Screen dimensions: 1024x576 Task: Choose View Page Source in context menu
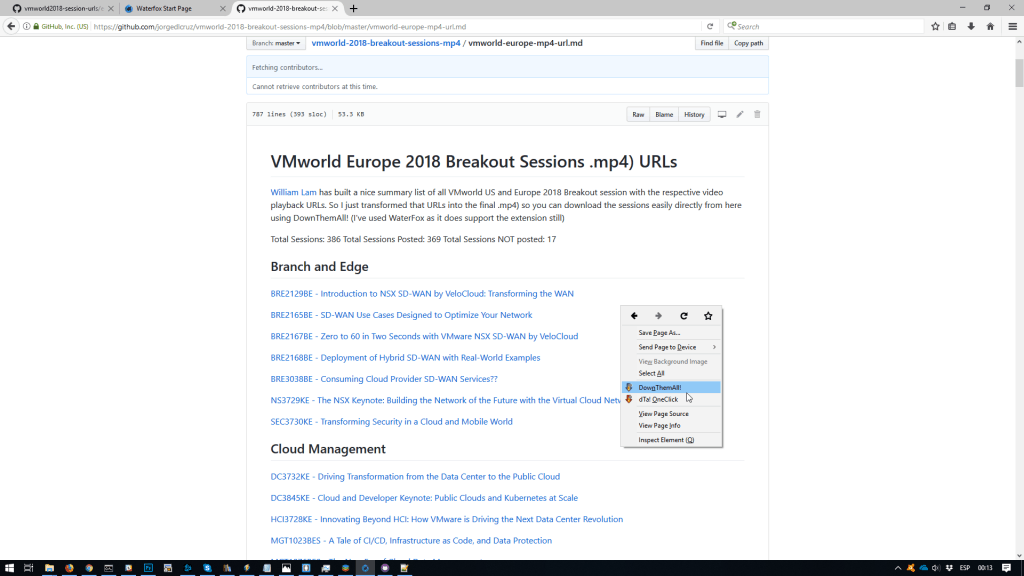pyautogui.click(x=663, y=414)
